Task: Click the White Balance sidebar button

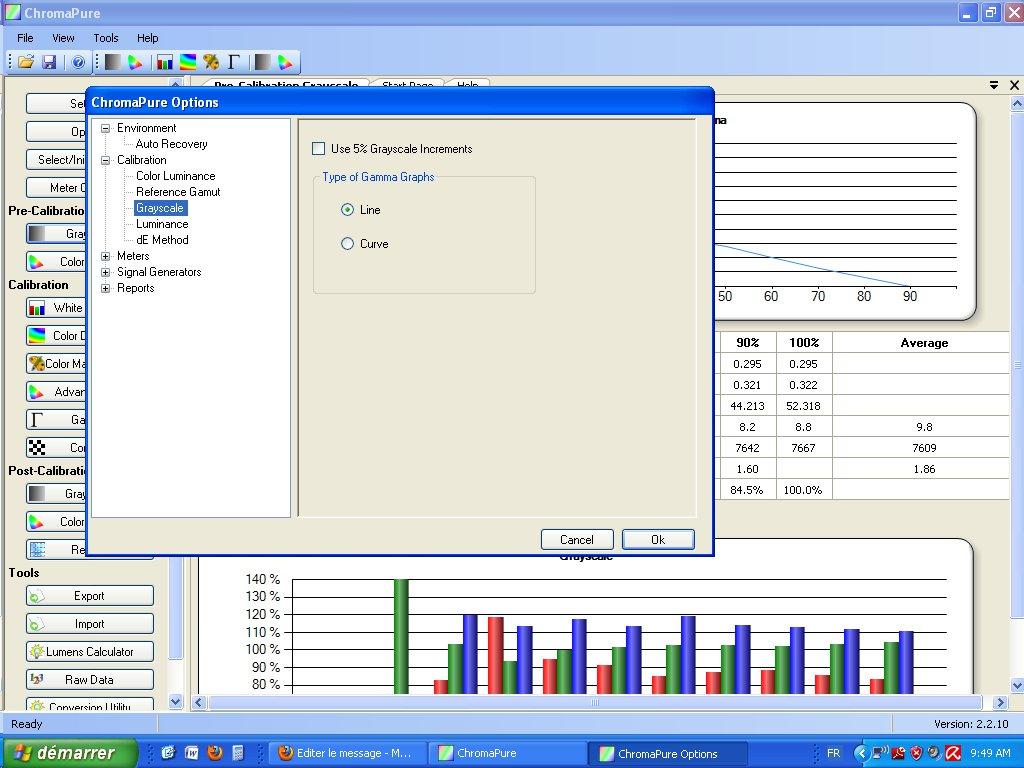Action: [56, 308]
